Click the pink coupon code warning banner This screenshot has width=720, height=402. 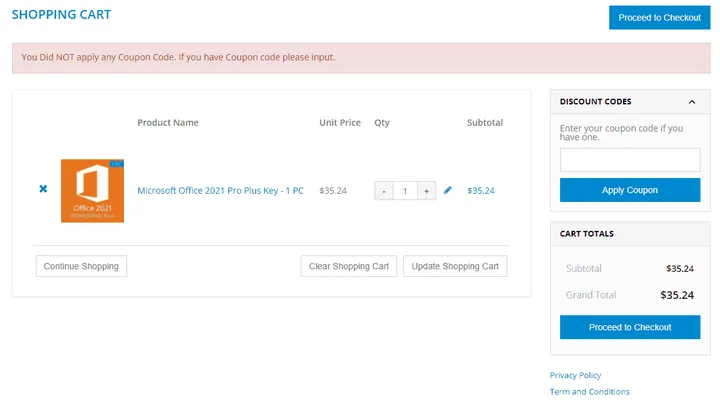(361, 57)
